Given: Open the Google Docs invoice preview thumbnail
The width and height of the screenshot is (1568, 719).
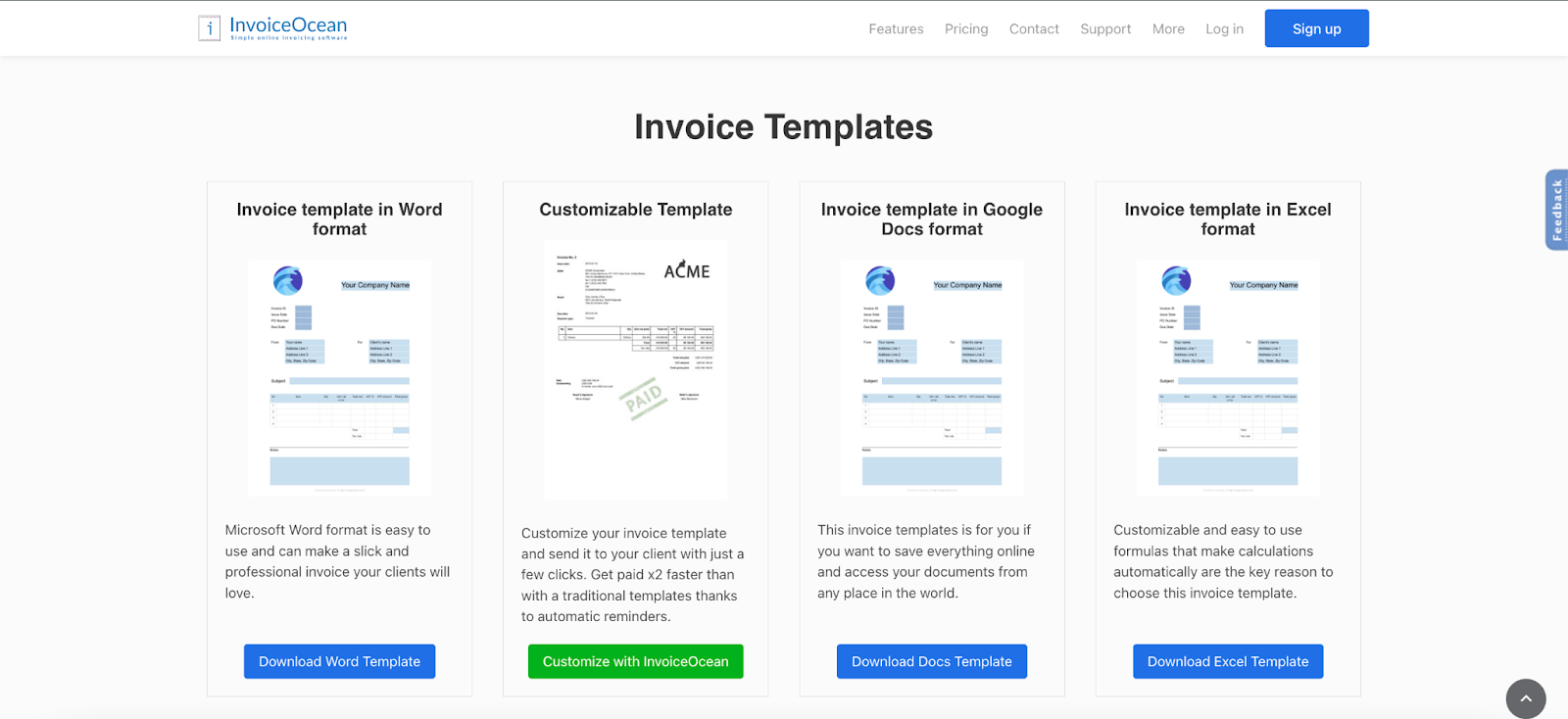Looking at the screenshot, I should [x=932, y=377].
